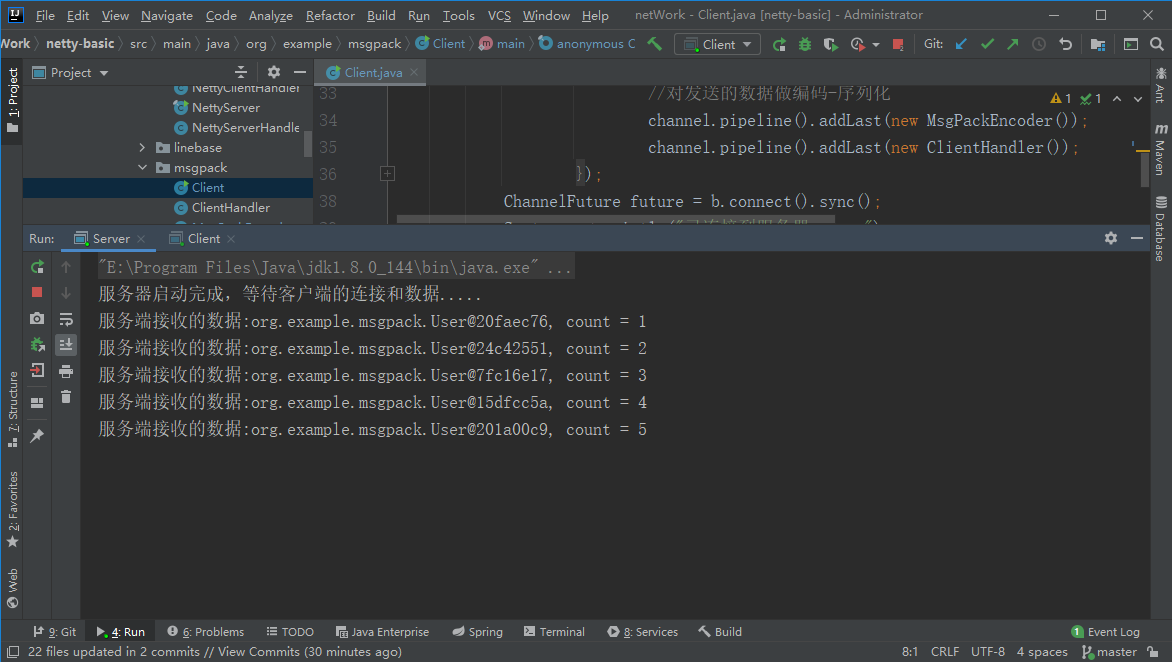Select ClientHandler in project tree
This screenshot has width=1172, height=662.
point(230,208)
